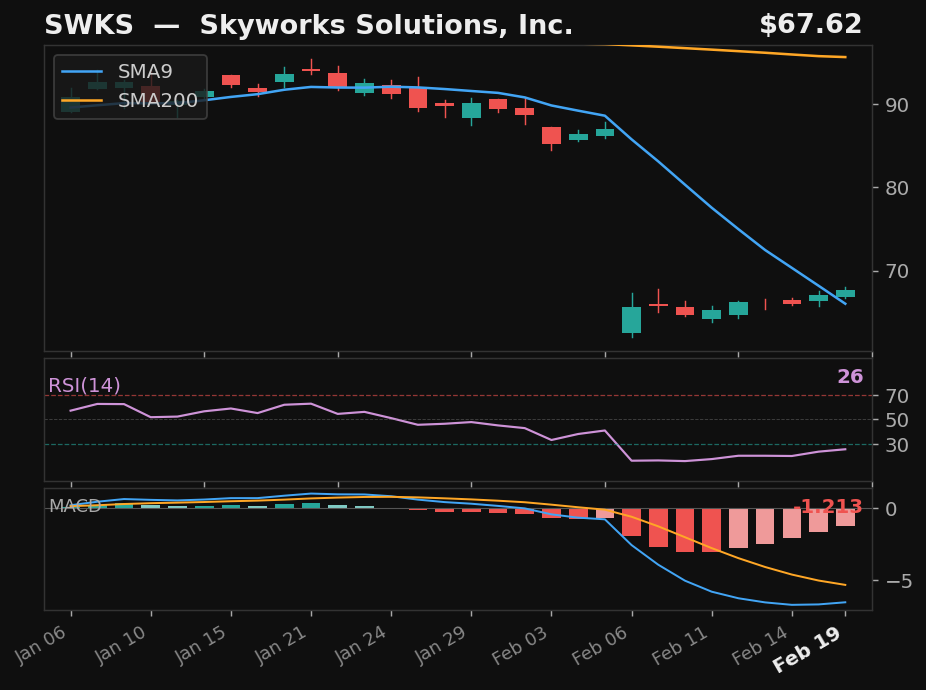Click the RSI(14) panel label

click(x=84, y=385)
